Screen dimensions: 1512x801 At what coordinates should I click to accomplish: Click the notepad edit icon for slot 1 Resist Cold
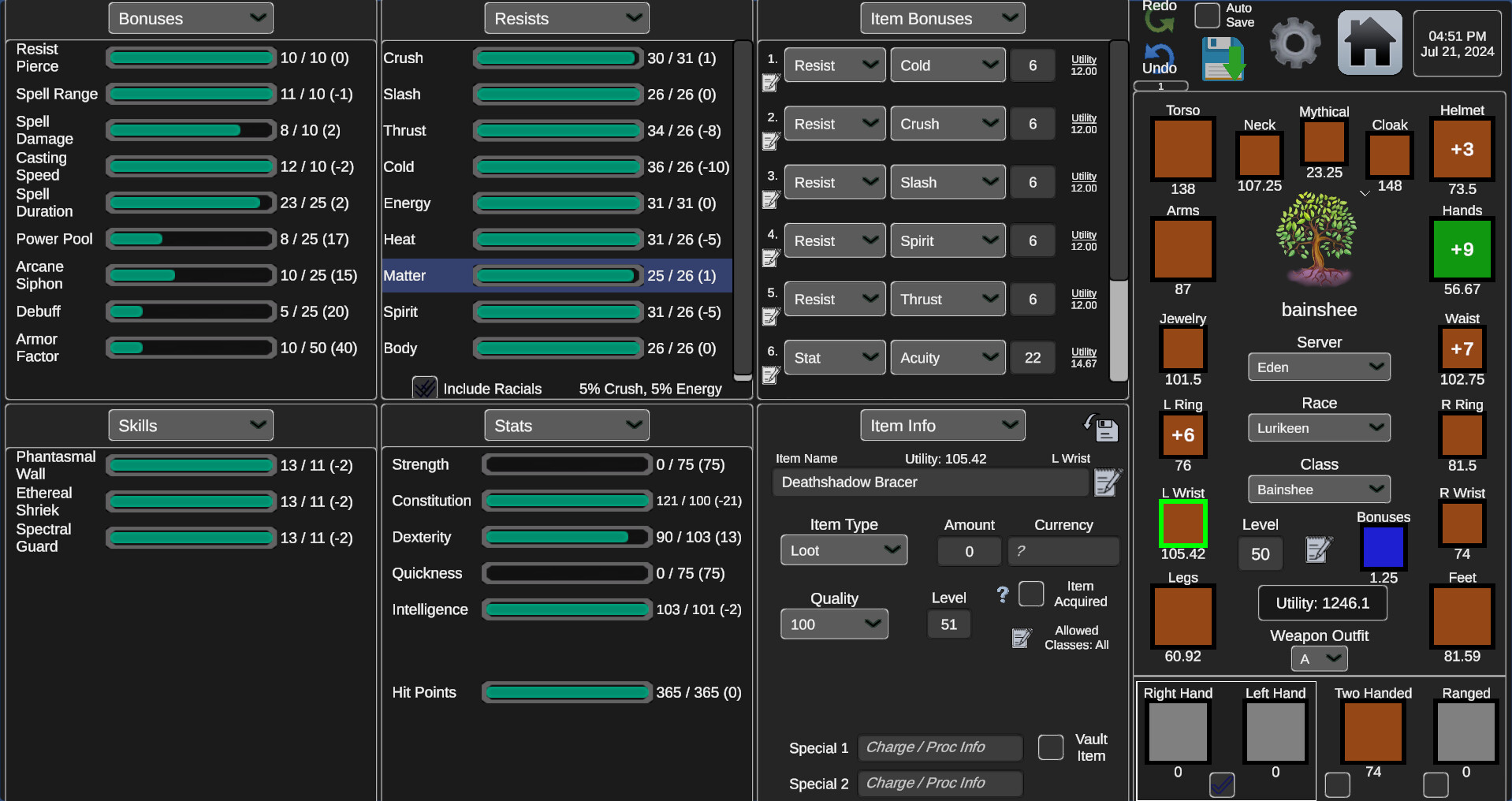770,83
